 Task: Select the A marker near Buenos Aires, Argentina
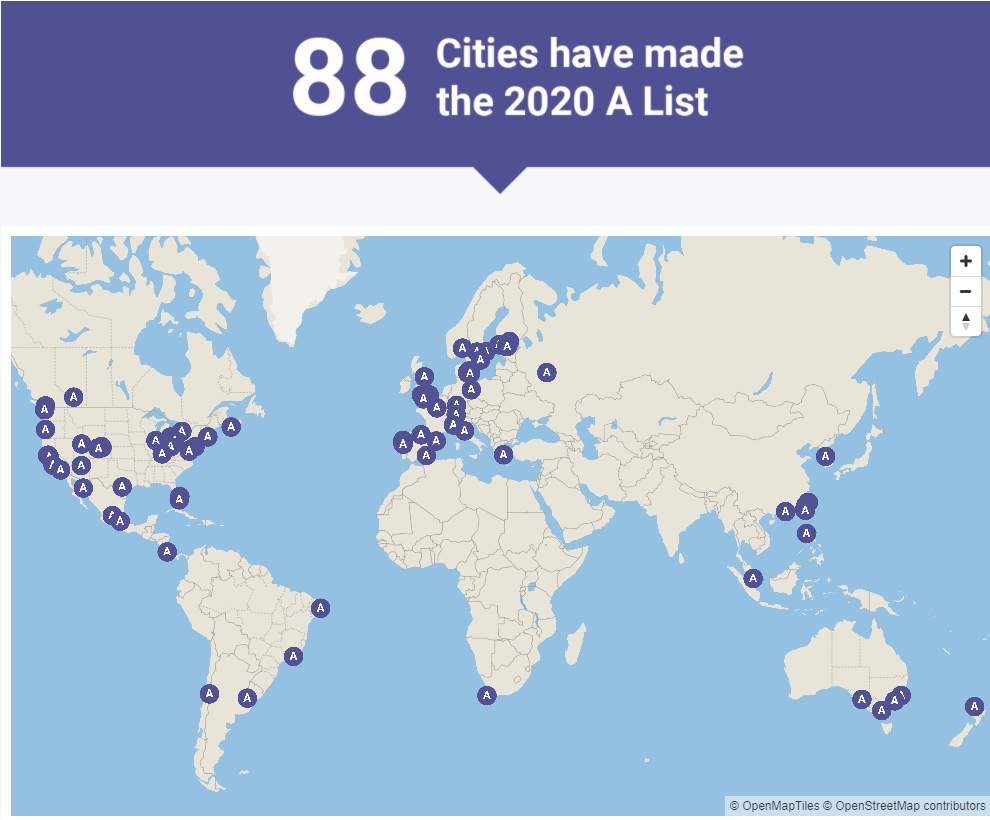[x=248, y=698]
